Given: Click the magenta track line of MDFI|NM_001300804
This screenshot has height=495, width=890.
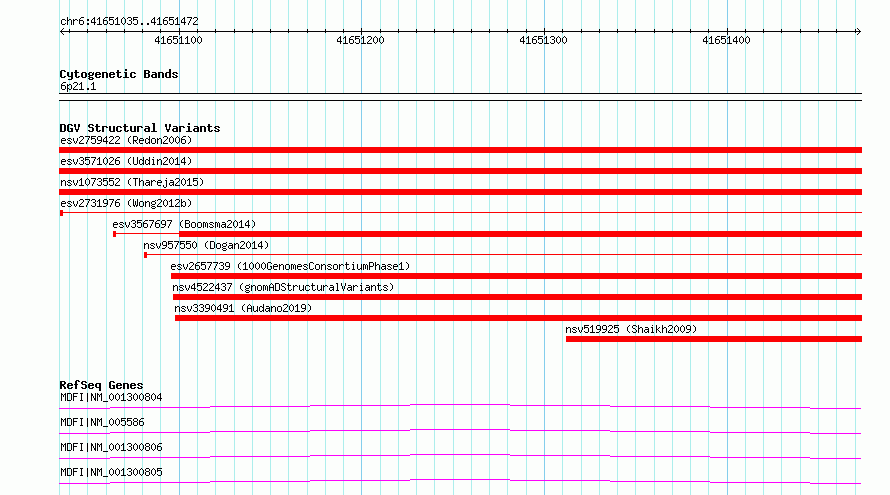Looking at the screenshot, I should click(x=460, y=405).
